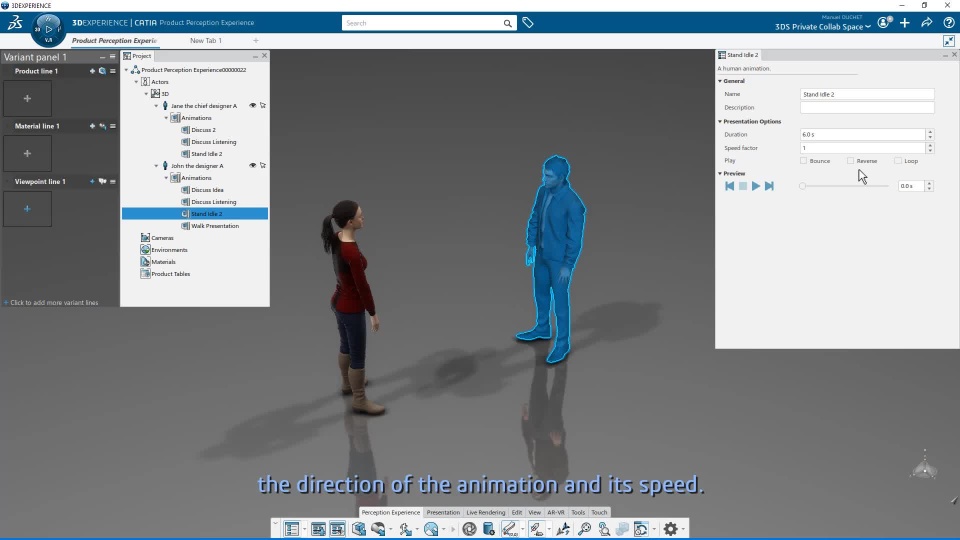Stop the animation preview
Image resolution: width=960 pixels, height=540 pixels.
(743, 186)
